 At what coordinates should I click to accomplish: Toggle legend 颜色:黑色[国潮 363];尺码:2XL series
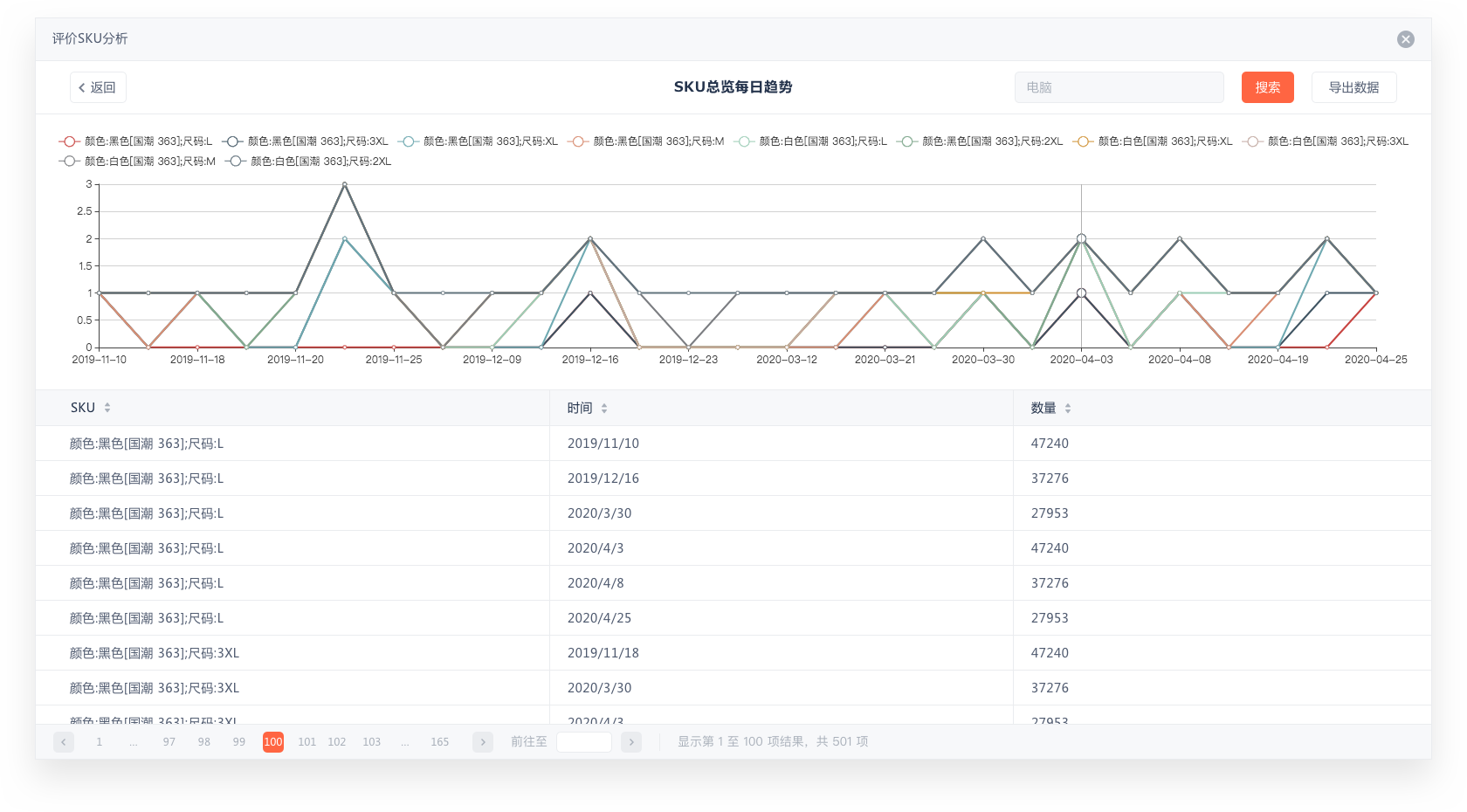pyautogui.click(x=980, y=141)
